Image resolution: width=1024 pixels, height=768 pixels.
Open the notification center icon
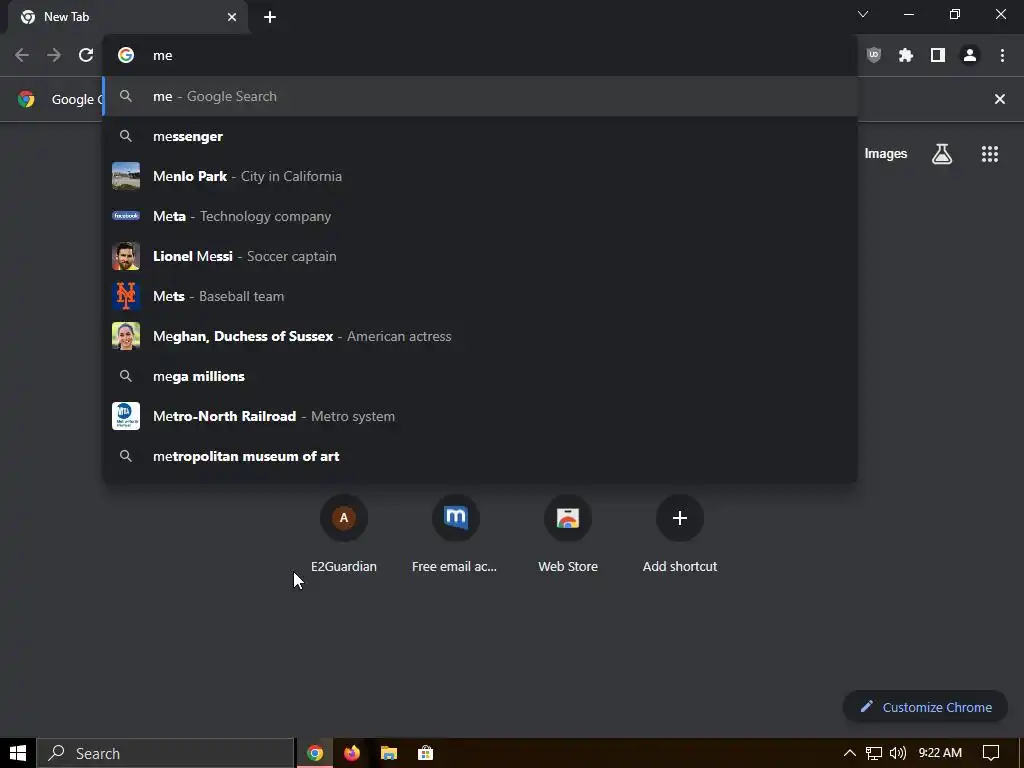[991, 753]
